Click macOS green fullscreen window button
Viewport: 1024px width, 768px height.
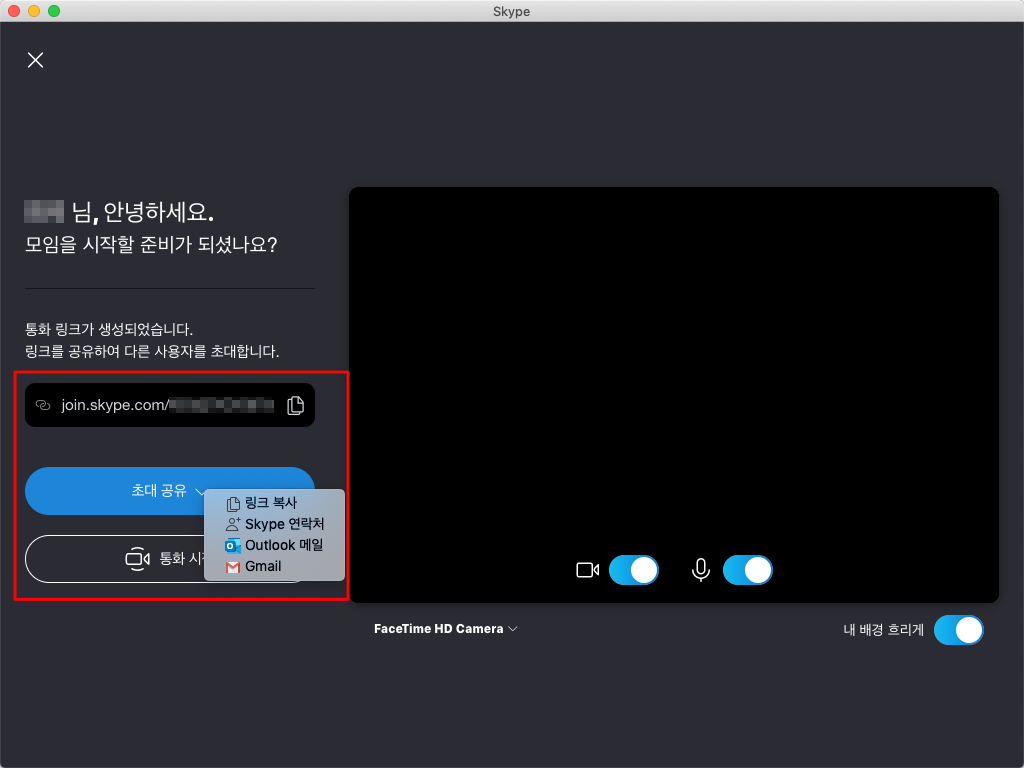[54, 11]
